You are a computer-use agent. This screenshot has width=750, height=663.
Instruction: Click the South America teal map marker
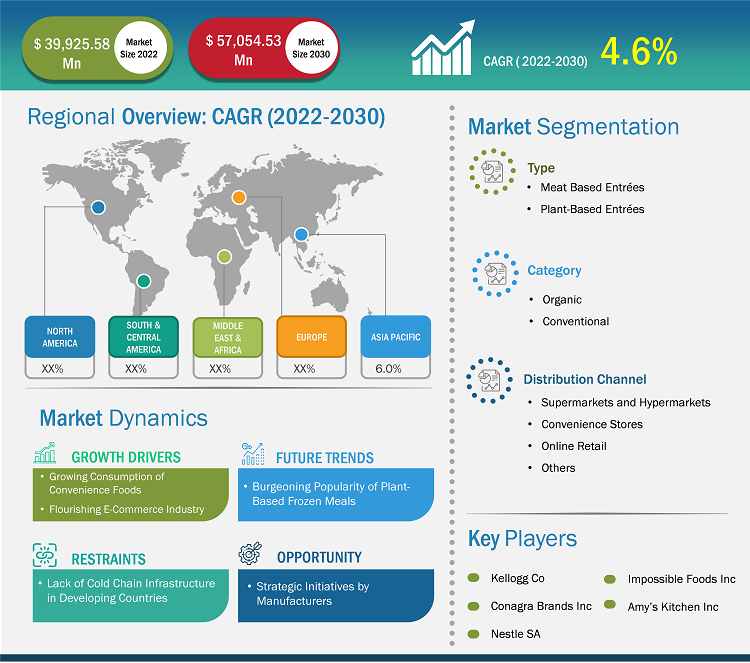point(143,281)
